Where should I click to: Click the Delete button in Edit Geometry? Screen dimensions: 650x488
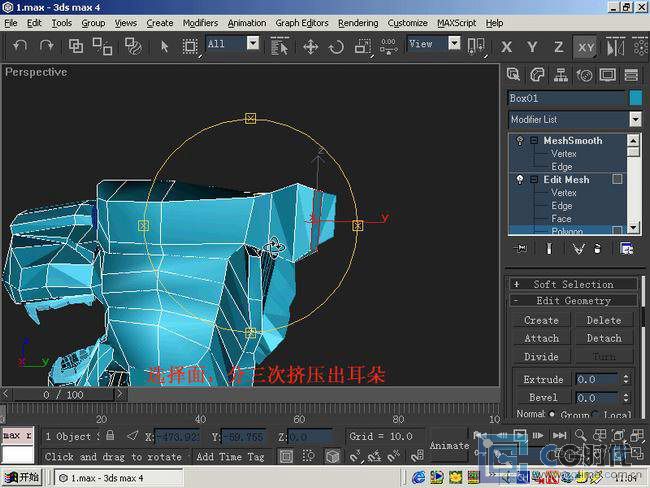(x=604, y=320)
